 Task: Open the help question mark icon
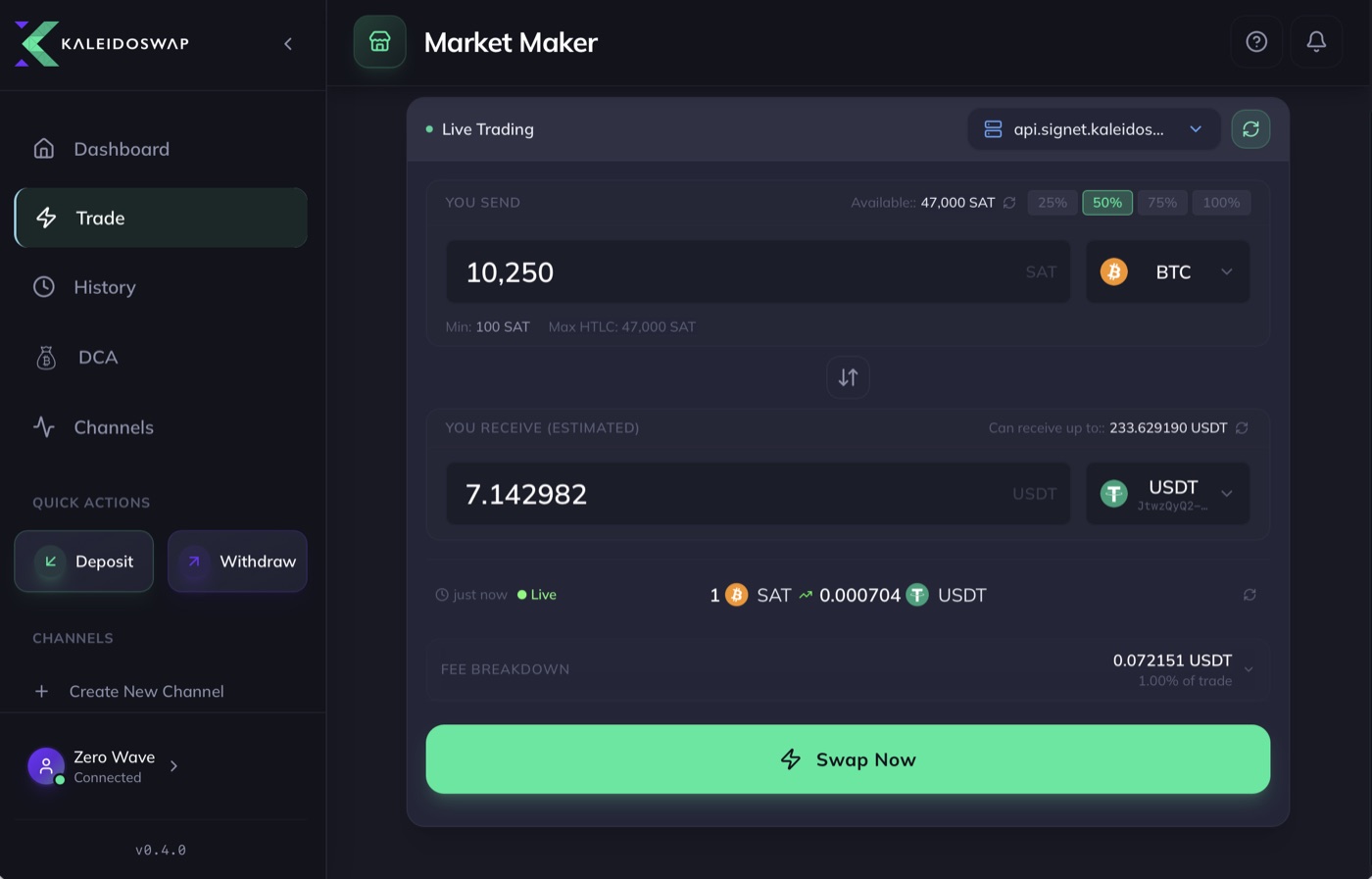1256,41
